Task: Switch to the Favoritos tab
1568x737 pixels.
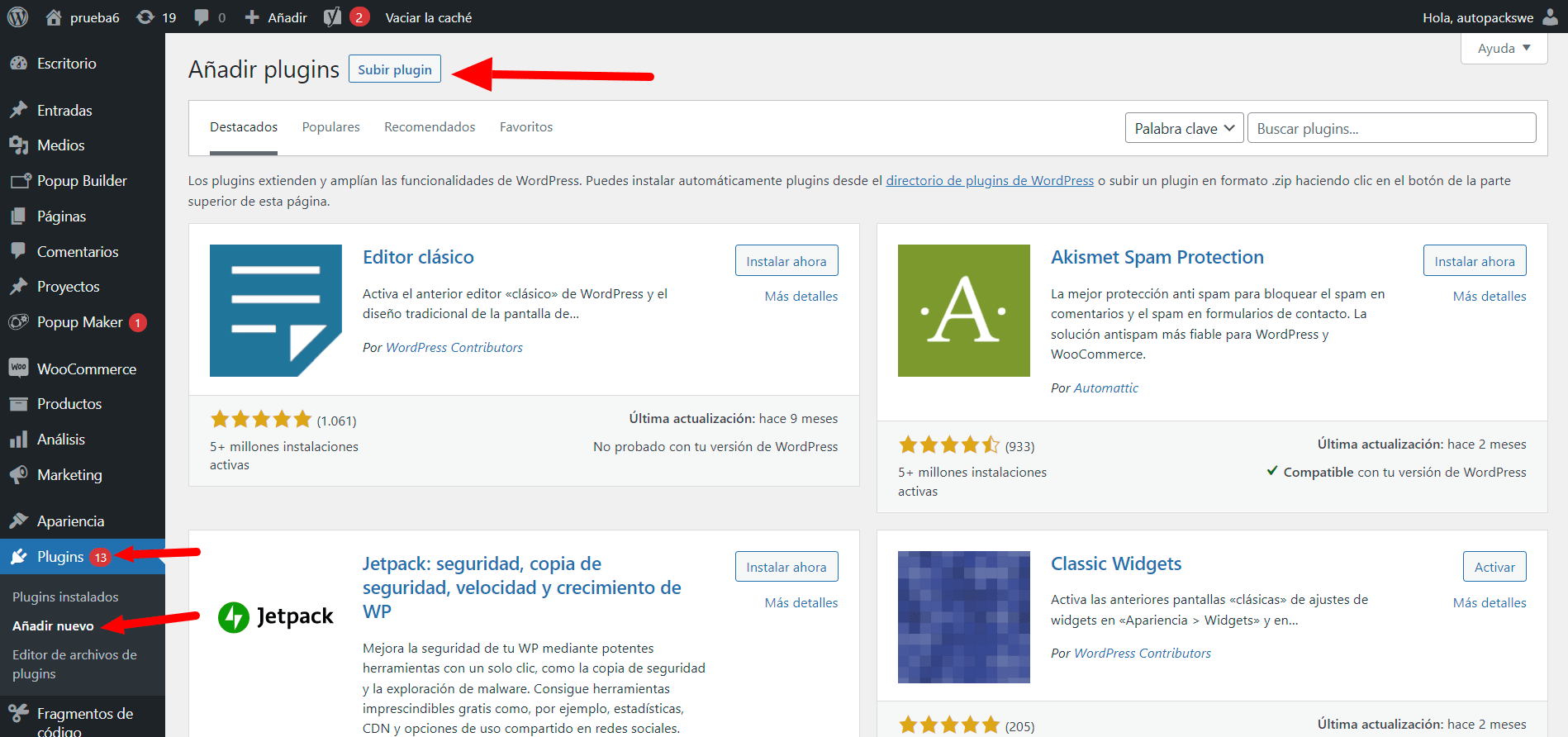Action: pos(526,127)
